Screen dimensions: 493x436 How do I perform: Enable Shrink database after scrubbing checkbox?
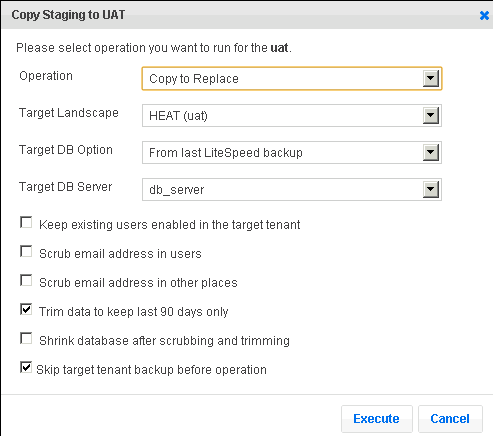pos(26,338)
